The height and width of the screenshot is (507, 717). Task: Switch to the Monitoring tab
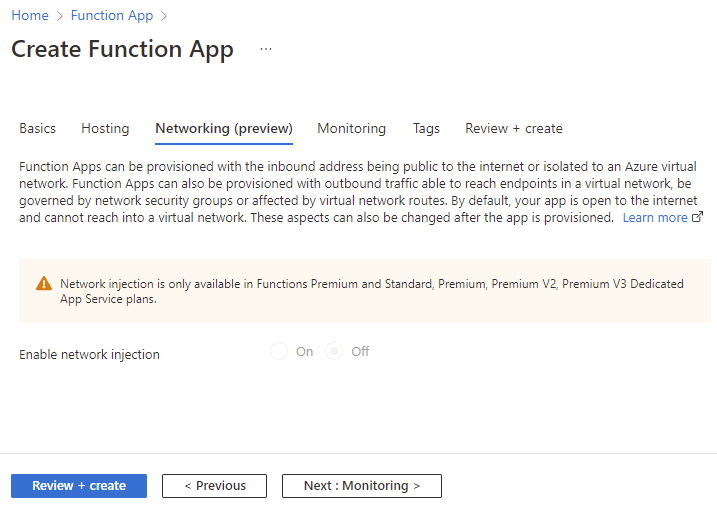pyautogui.click(x=352, y=128)
